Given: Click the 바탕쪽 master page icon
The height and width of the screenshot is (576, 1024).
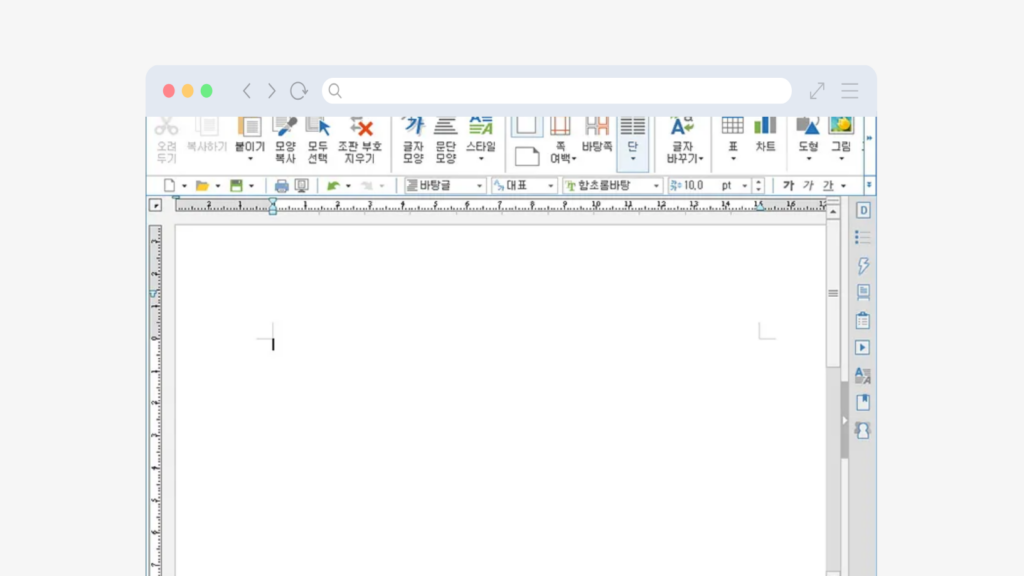Looking at the screenshot, I should click(x=597, y=130).
